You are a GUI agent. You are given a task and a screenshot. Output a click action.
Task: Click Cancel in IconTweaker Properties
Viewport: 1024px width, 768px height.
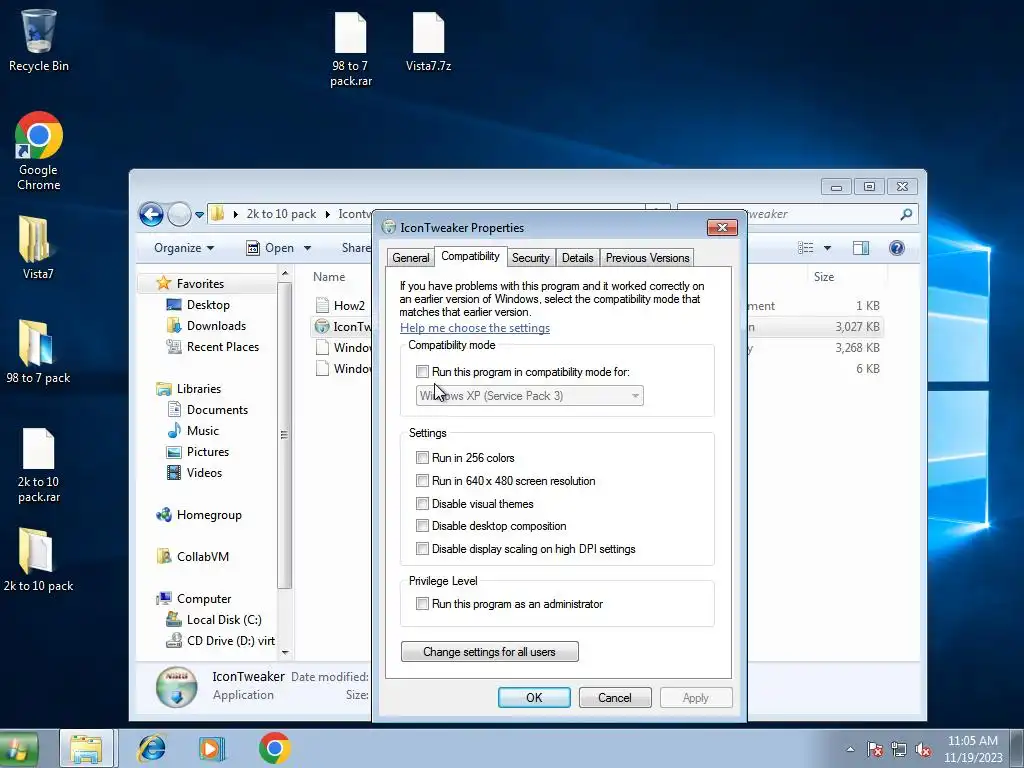tap(615, 697)
